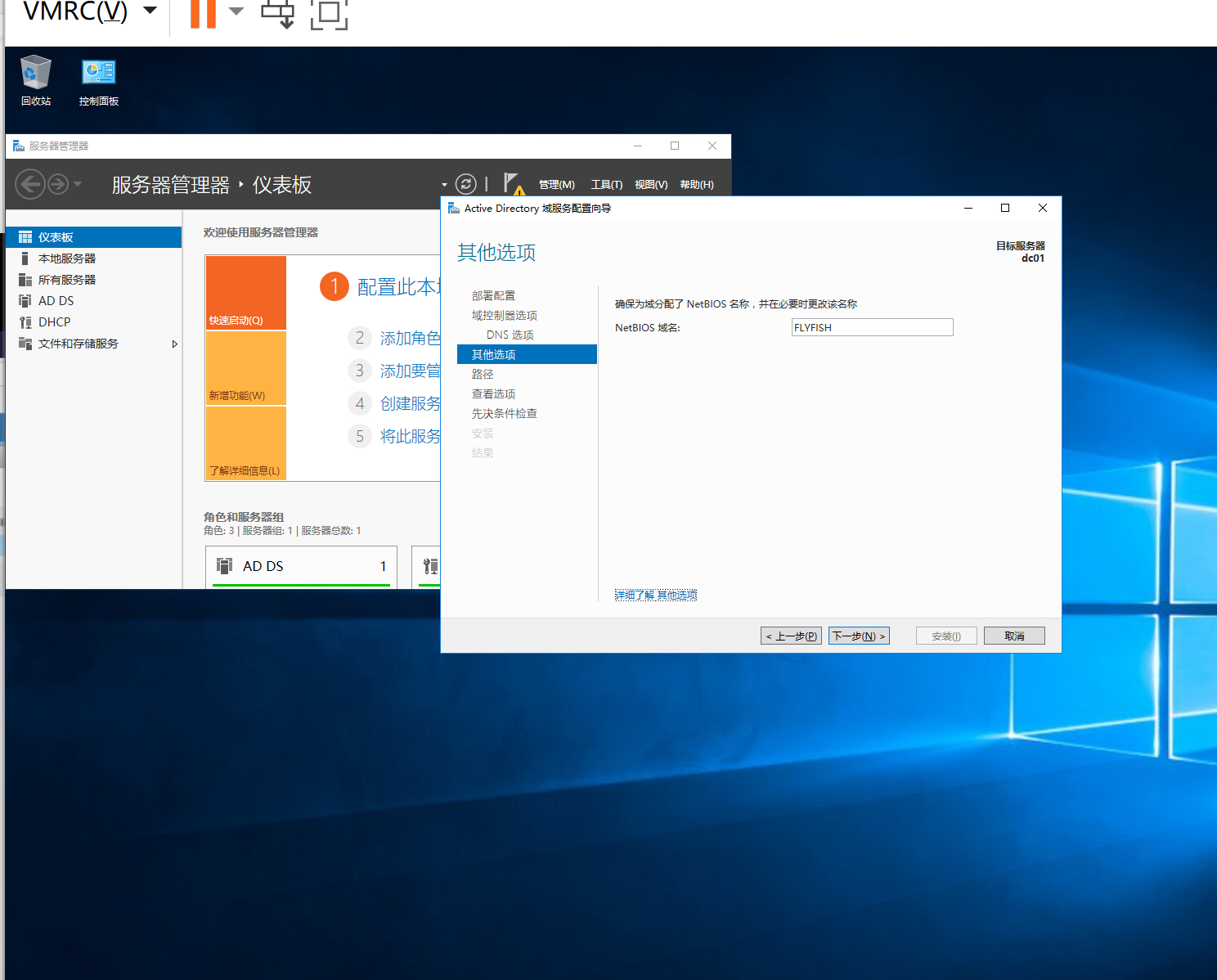Select 本地服务器 in the sidebar
Viewport: 1217px width, 980px height.
pos(93,258)
